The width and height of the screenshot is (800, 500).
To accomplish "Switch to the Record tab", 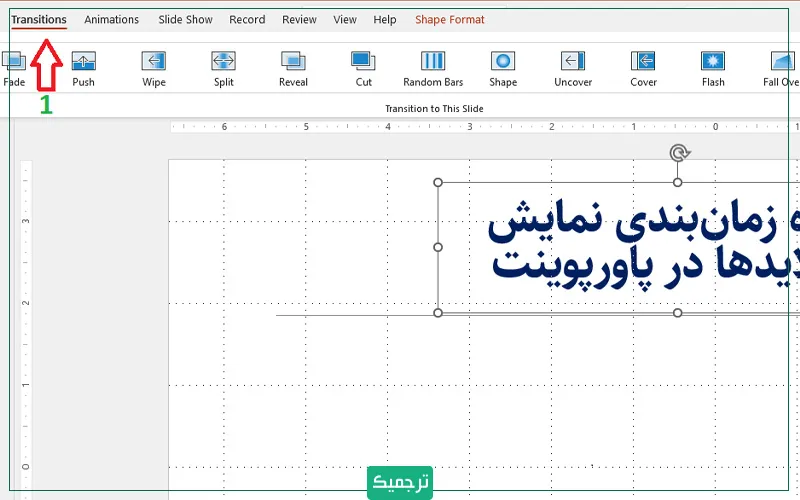I will [247, 20].
